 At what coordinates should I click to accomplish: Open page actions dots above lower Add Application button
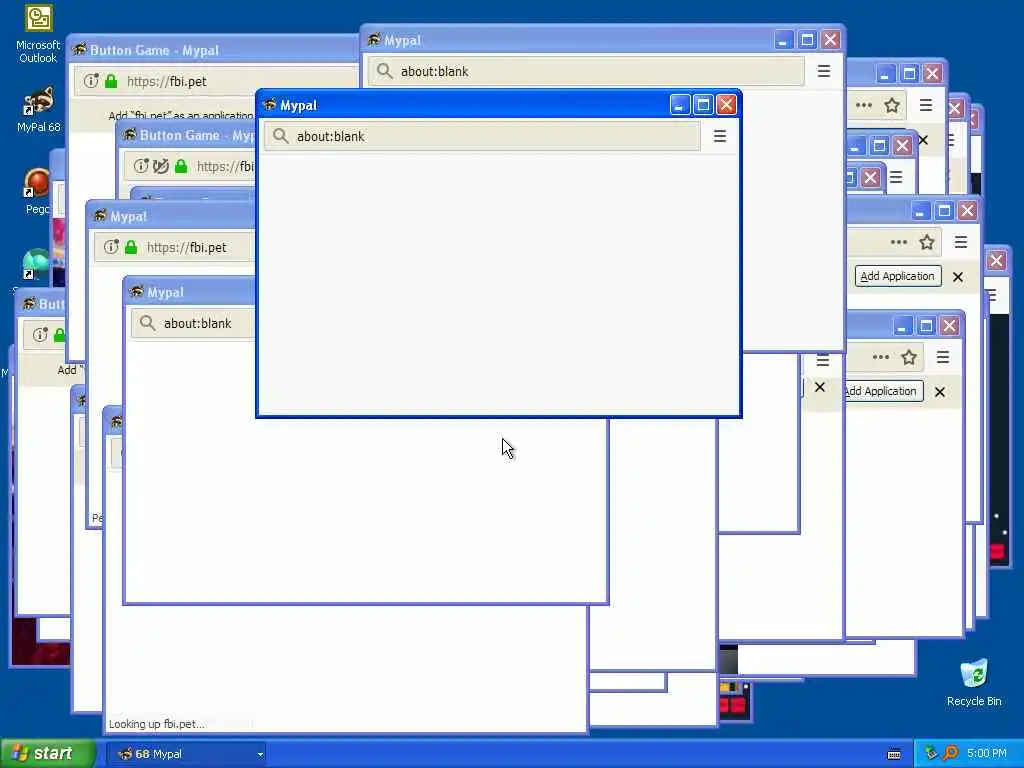click(x=881, y=357)
